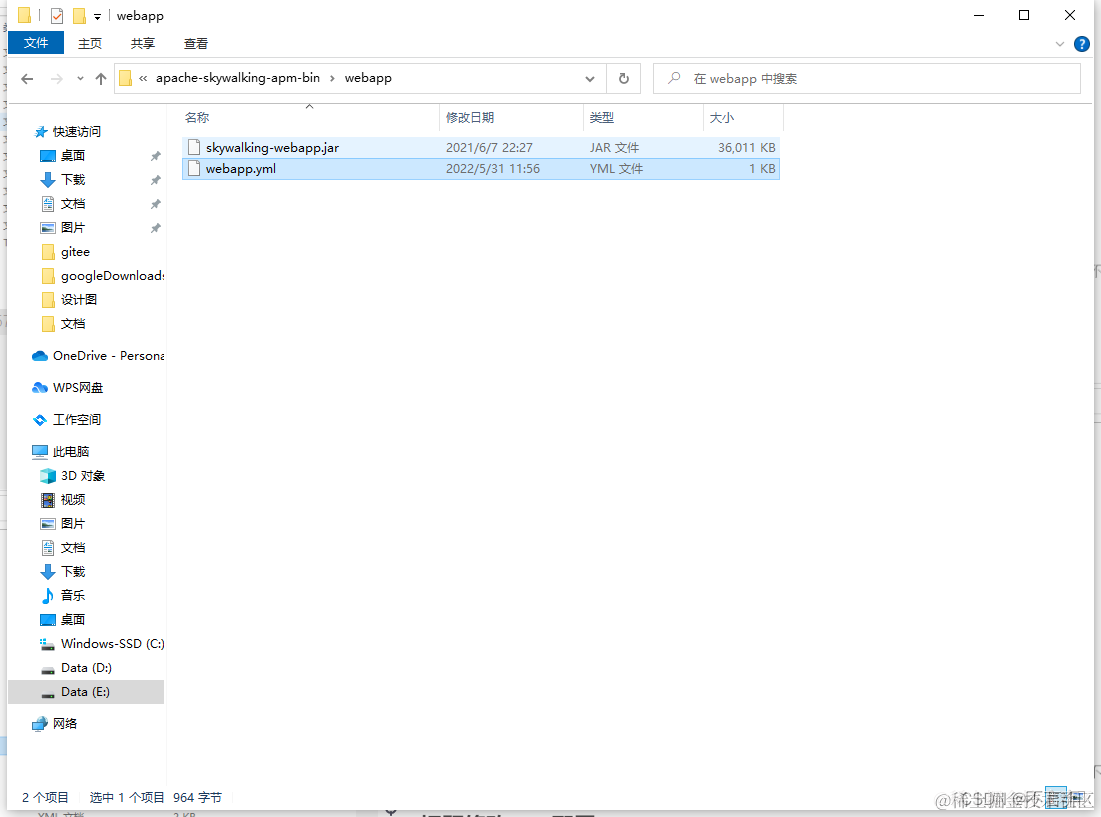Open WPS网盘 in the sidebar
The width and height of the screenshot is (1101, 817).
(x=78, y=387)
